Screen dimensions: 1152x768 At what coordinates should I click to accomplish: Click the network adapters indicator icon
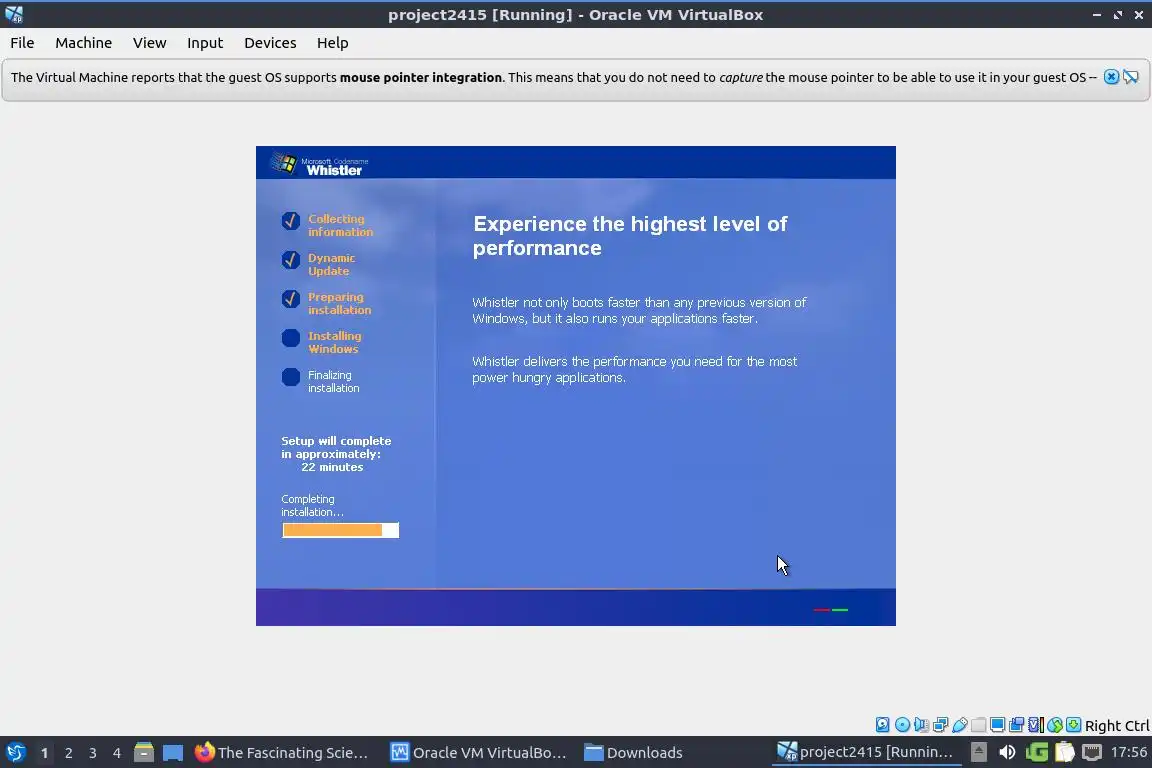click(x=940, y=725)
